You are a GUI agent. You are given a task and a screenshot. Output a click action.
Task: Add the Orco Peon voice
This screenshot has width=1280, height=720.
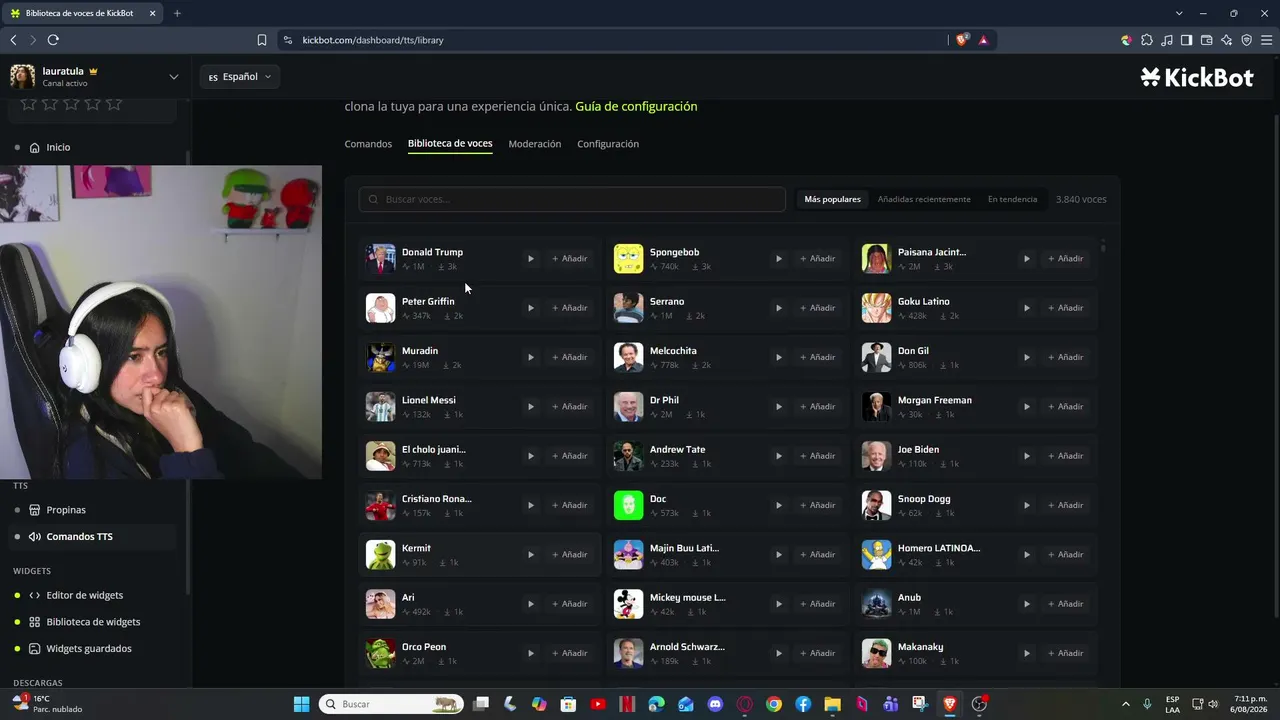pyautogui.click(x=570, y=653)
